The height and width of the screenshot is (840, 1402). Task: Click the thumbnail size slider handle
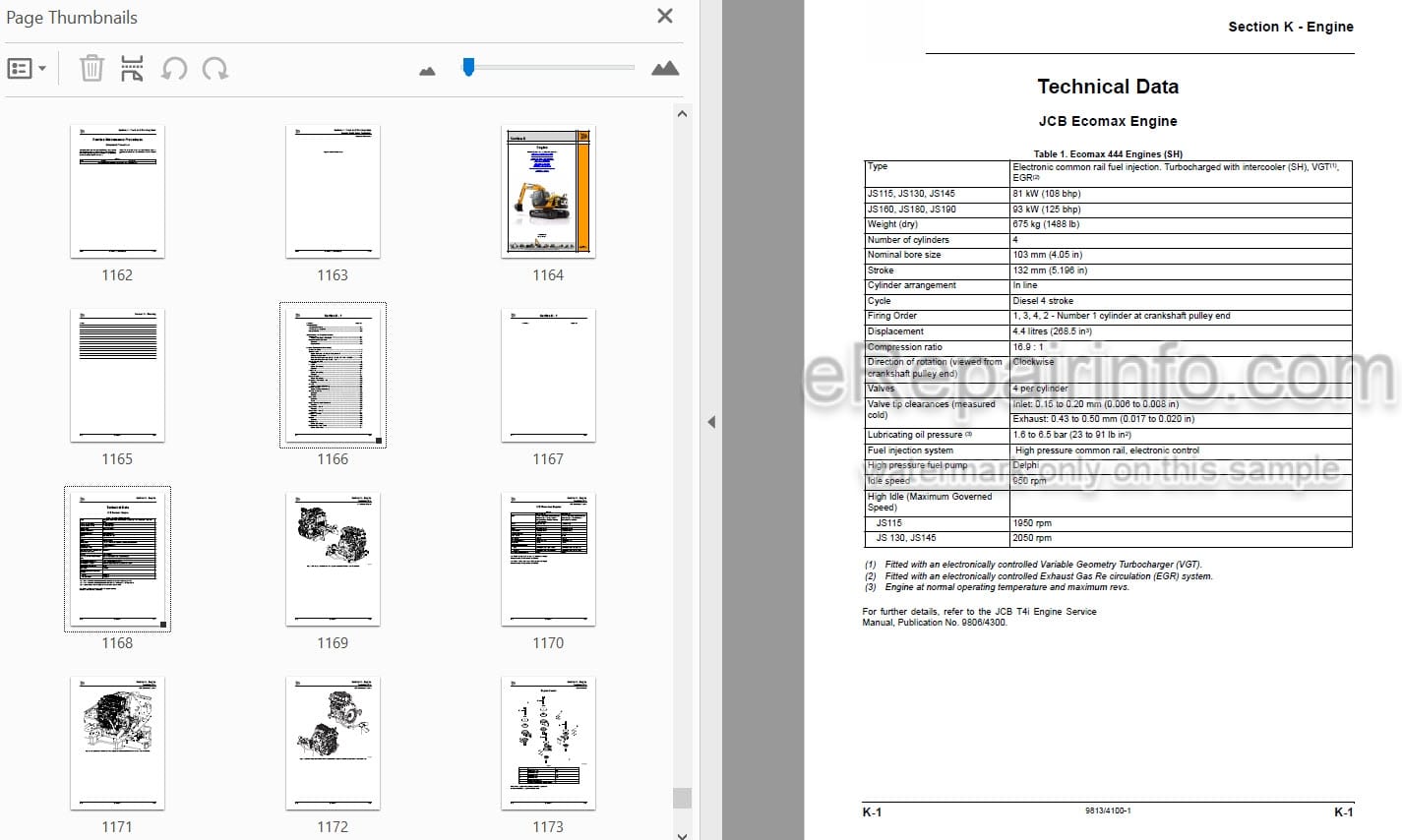(468, 67)
